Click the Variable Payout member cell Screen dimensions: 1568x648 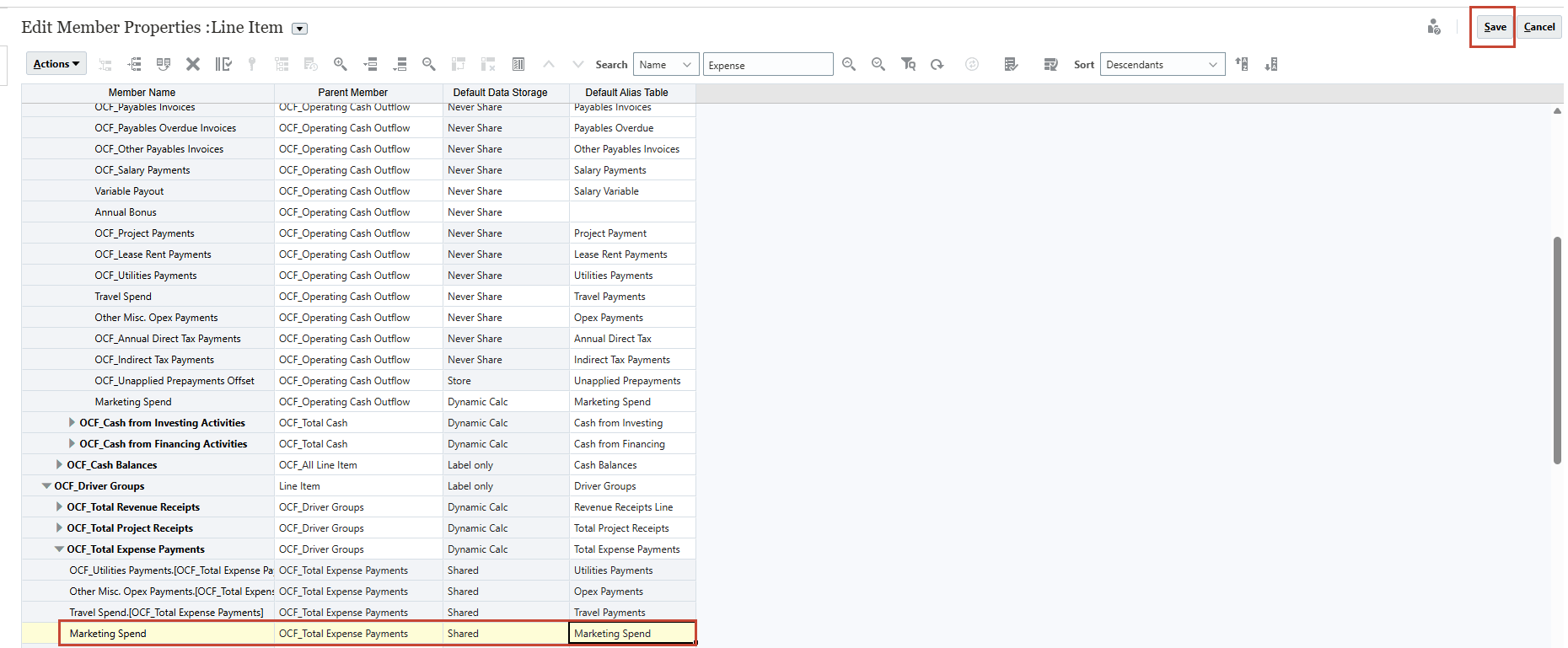pos(148,191)
